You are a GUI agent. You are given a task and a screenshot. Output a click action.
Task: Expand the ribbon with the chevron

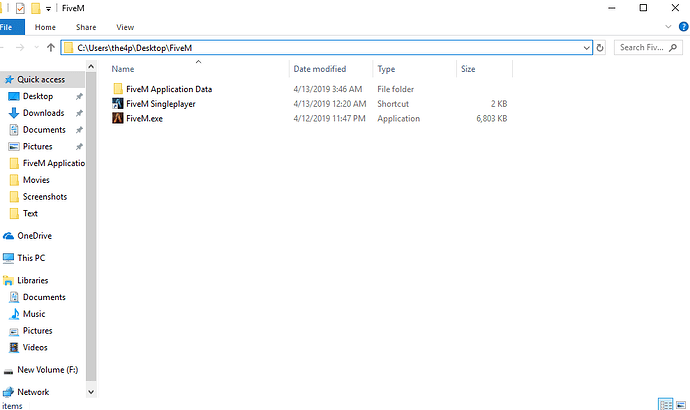tap(668, 27)
